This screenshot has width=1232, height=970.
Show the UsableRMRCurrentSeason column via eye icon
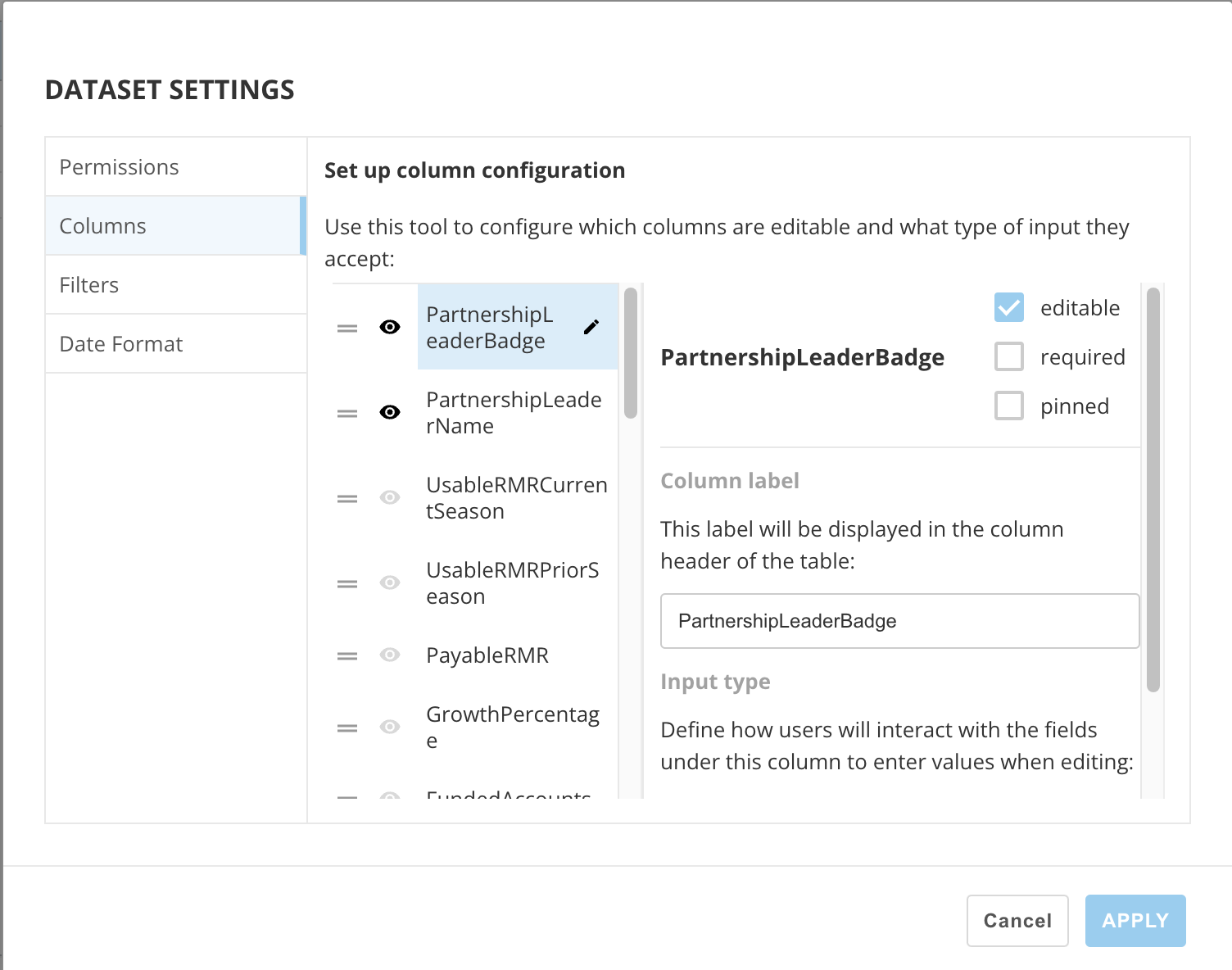[390, 497]
